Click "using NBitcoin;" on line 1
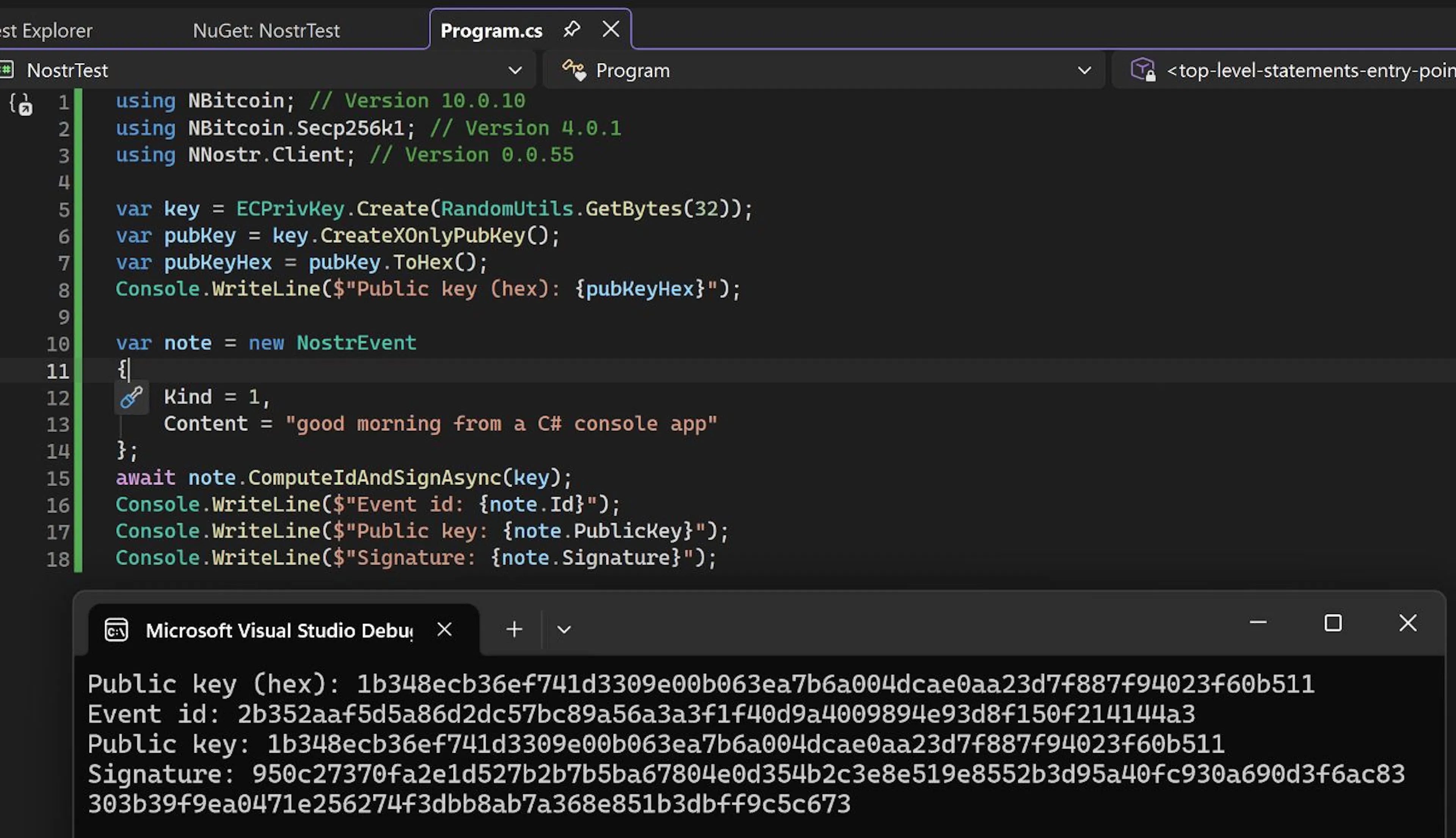Image resolution: width=1456 pixels, height=838 pixels. 206,101
